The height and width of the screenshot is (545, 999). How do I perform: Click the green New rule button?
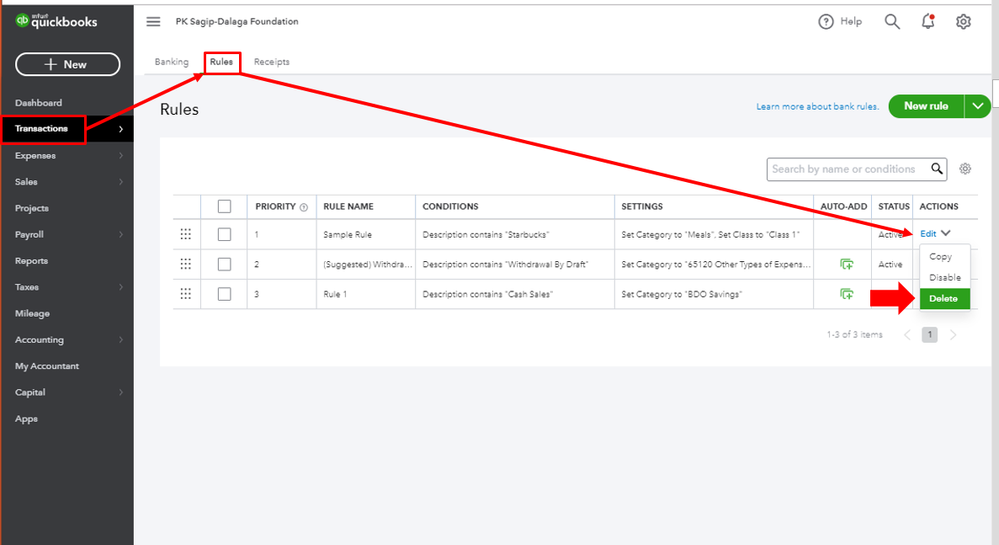(926, 106)
